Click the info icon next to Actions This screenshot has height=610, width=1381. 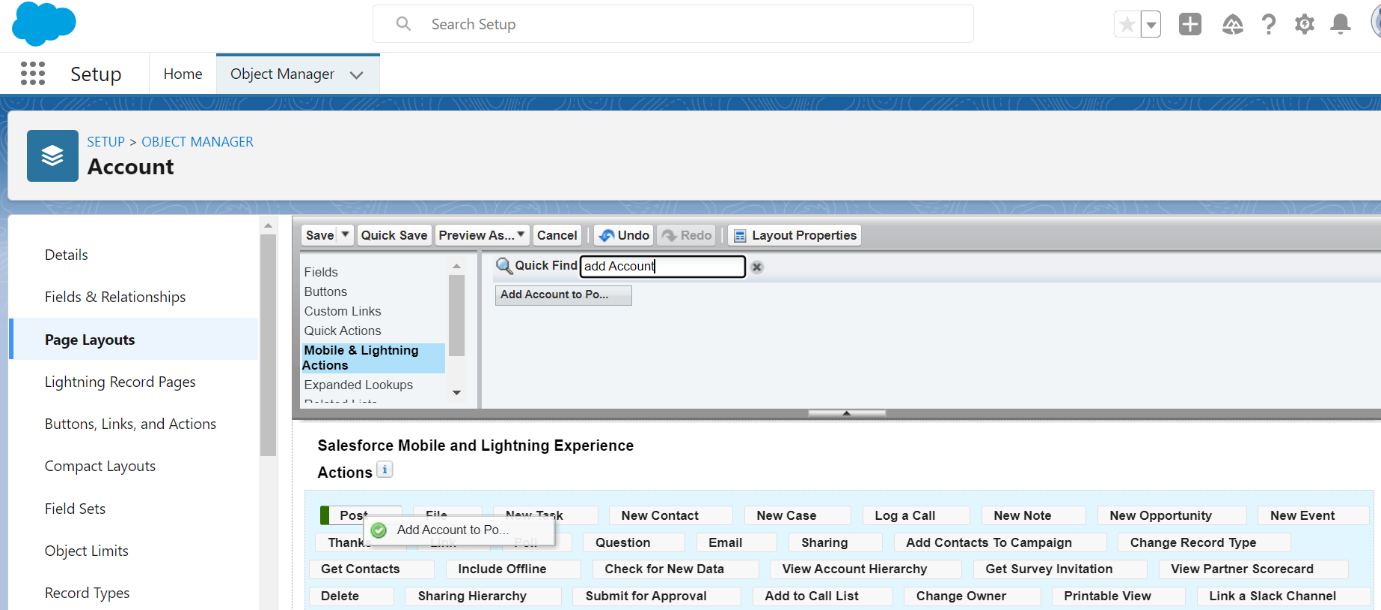385,470
